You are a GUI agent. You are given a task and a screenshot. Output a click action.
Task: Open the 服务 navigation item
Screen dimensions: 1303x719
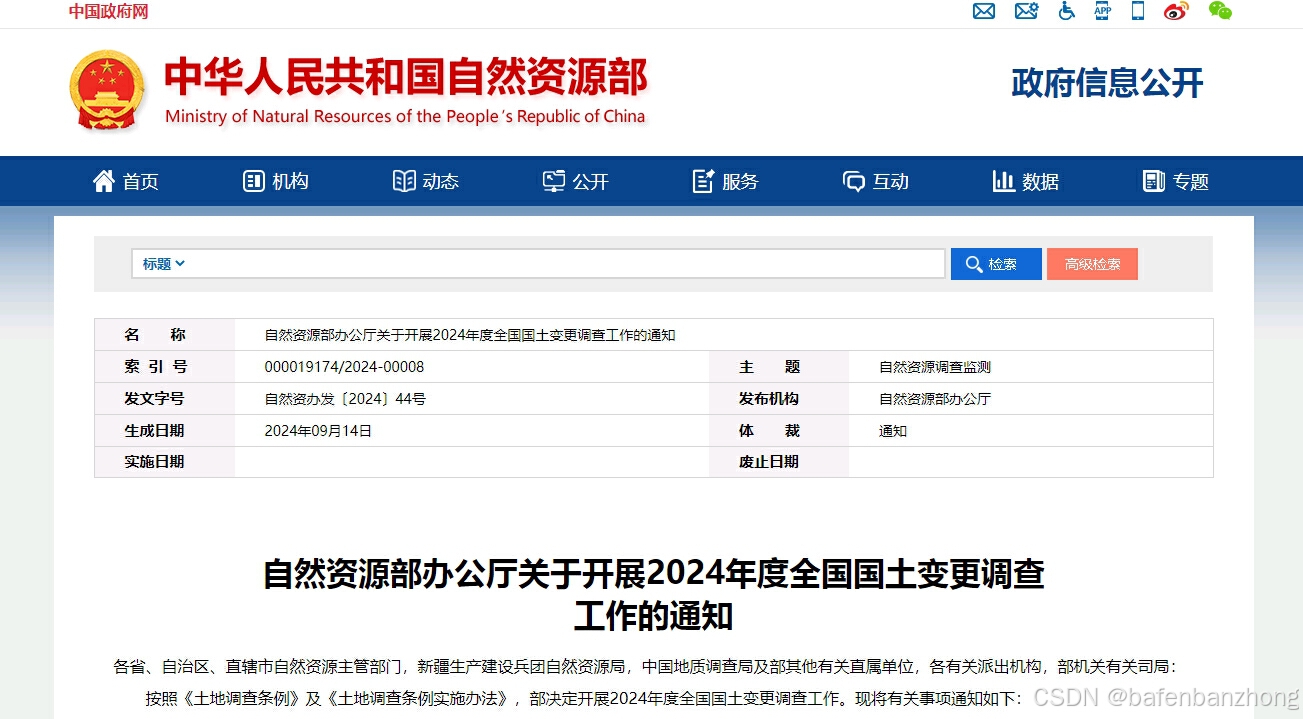tap(741, 181)
